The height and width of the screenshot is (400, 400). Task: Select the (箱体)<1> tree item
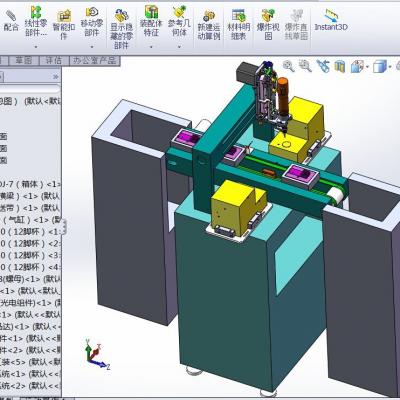coord(30,184)
